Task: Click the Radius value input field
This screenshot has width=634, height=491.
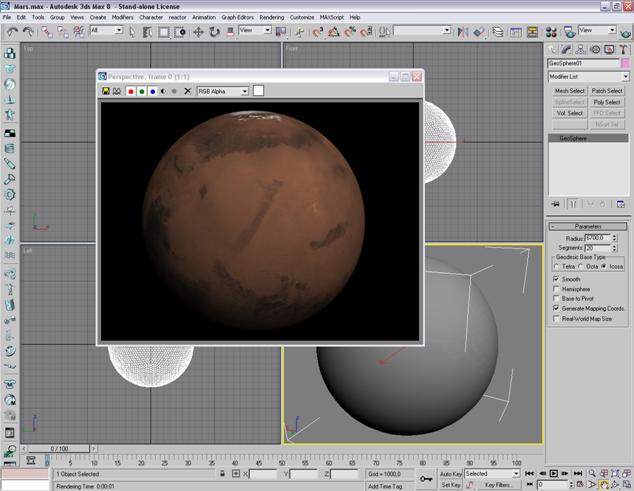Action: coord(597,239)
